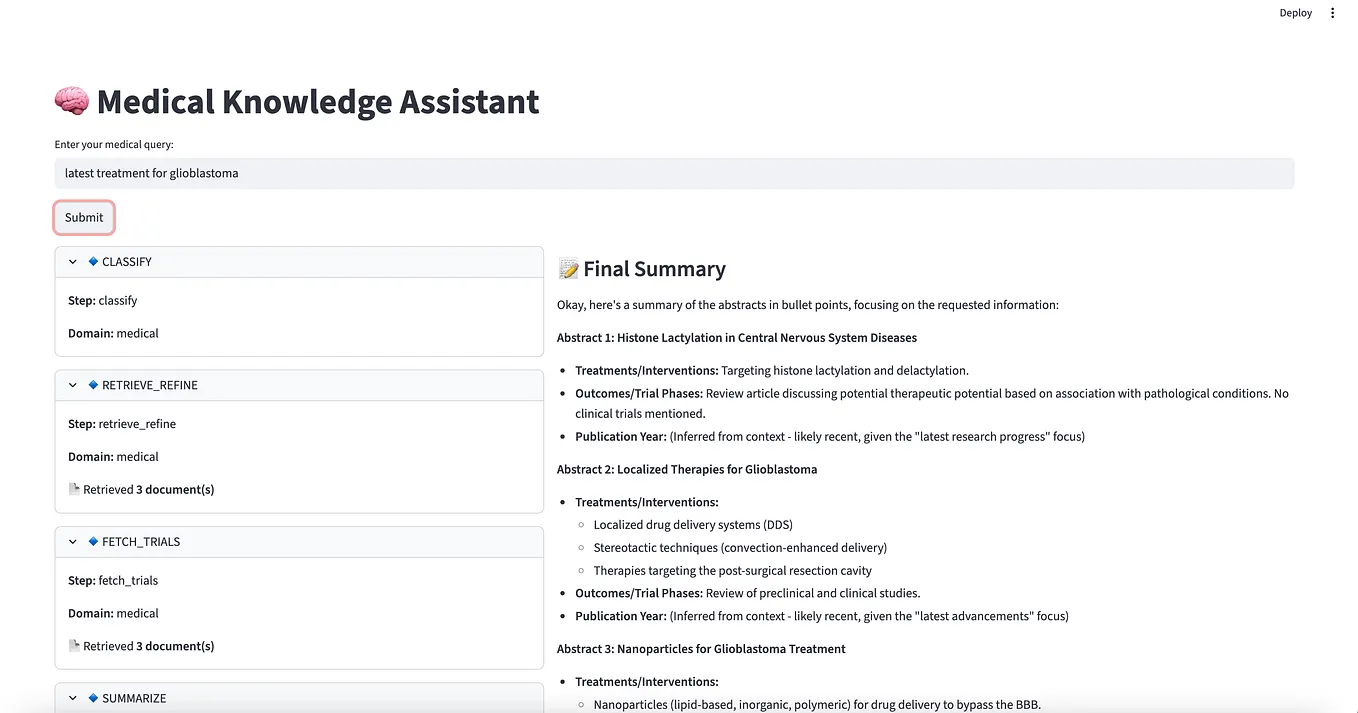Viewport: 1358px width, 713px height.
Task: Click the blue diamond icon beside SUMMARIZE
Action: pyautogui.click(x=92, y=697)
